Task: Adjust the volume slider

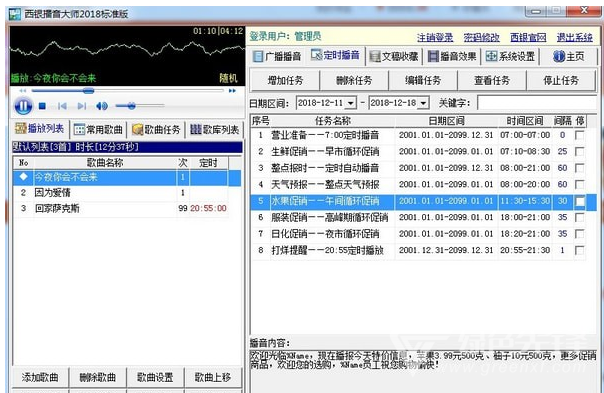Action: [140, 106]
